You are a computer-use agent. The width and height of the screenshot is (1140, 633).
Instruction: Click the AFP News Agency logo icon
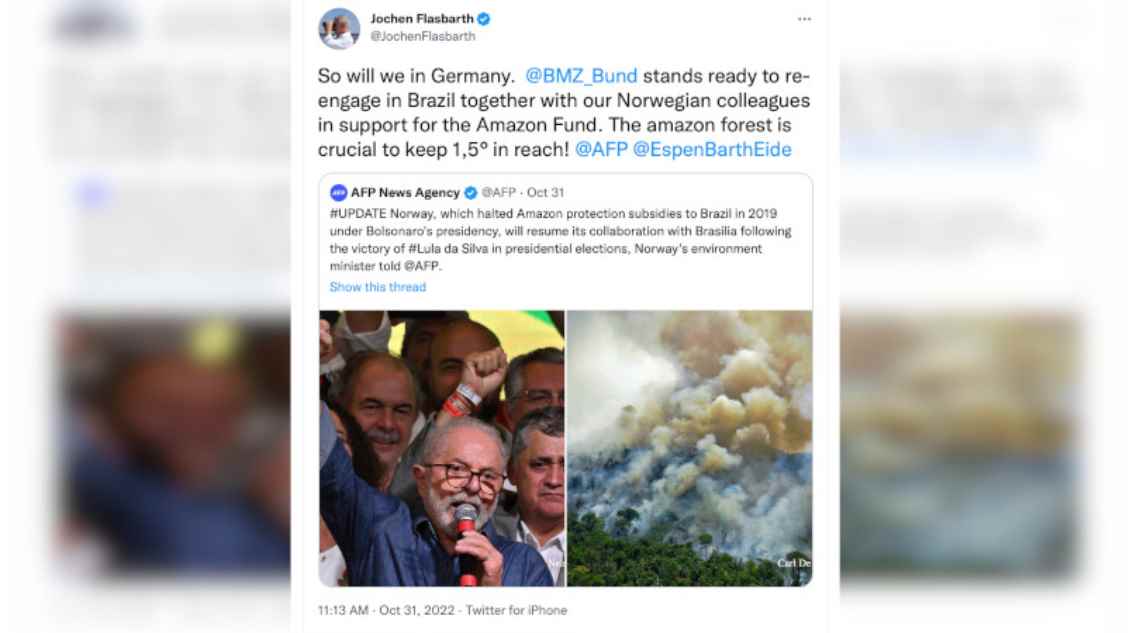click(x=338, y=193)
